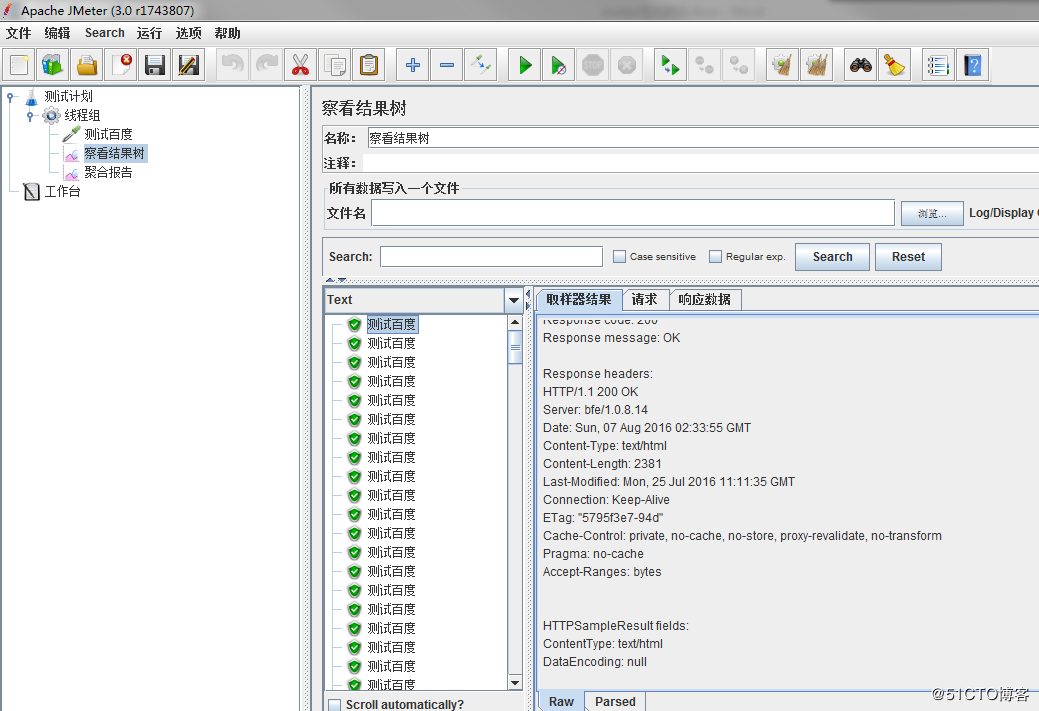The height and width of the screenshot is (711, 1039).
Task: Click the Toggle enable/disable icon
Action: tap(480, 65)
